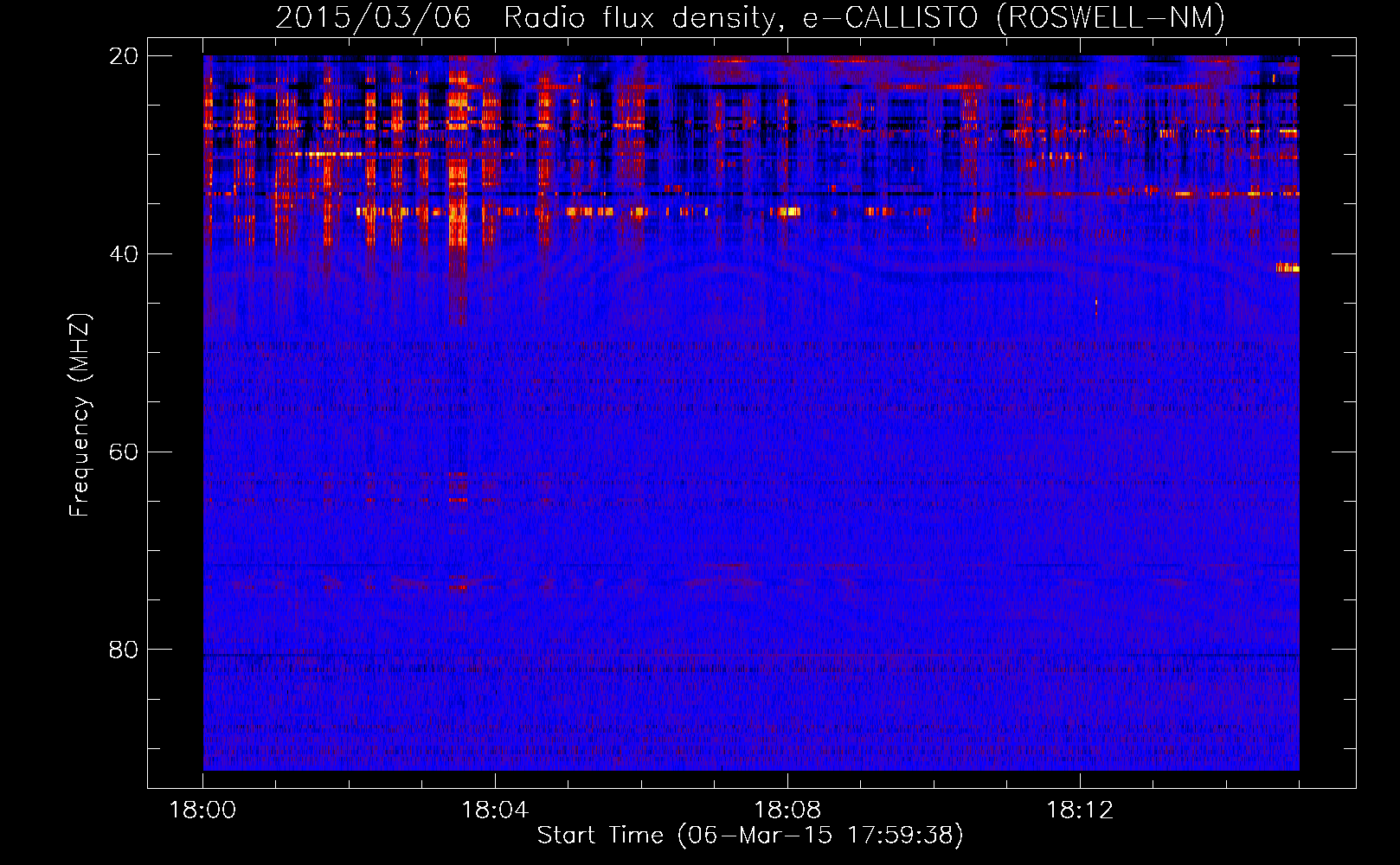
Task: Click the small orange dot near 18:12 at 45 MHz
Action: pyautogui.click(x=1096, y=303)
